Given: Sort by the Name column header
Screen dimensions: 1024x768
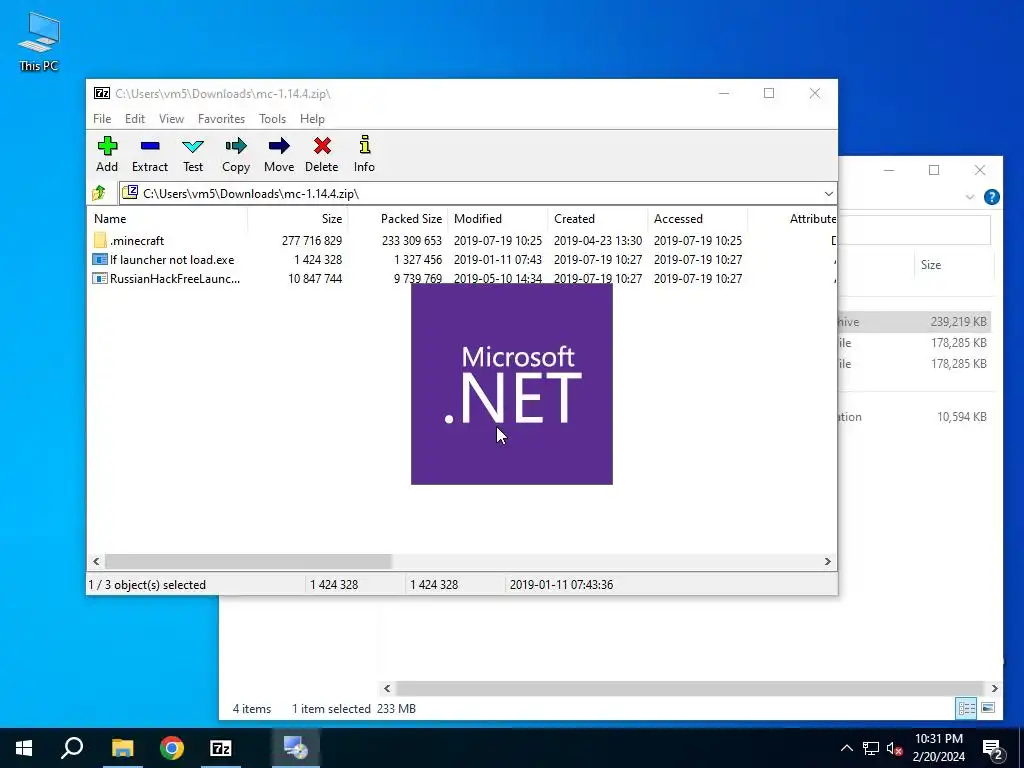Looking at the screenshot, I should click(167, 219).
